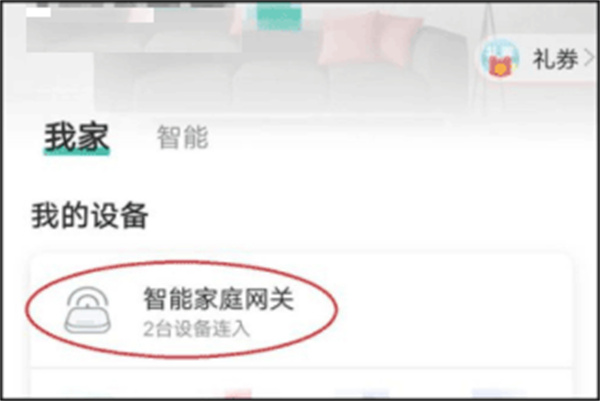Tap the 智能家庭网关 gateway router icon
The image size is (600, 401).
[88, 310]
